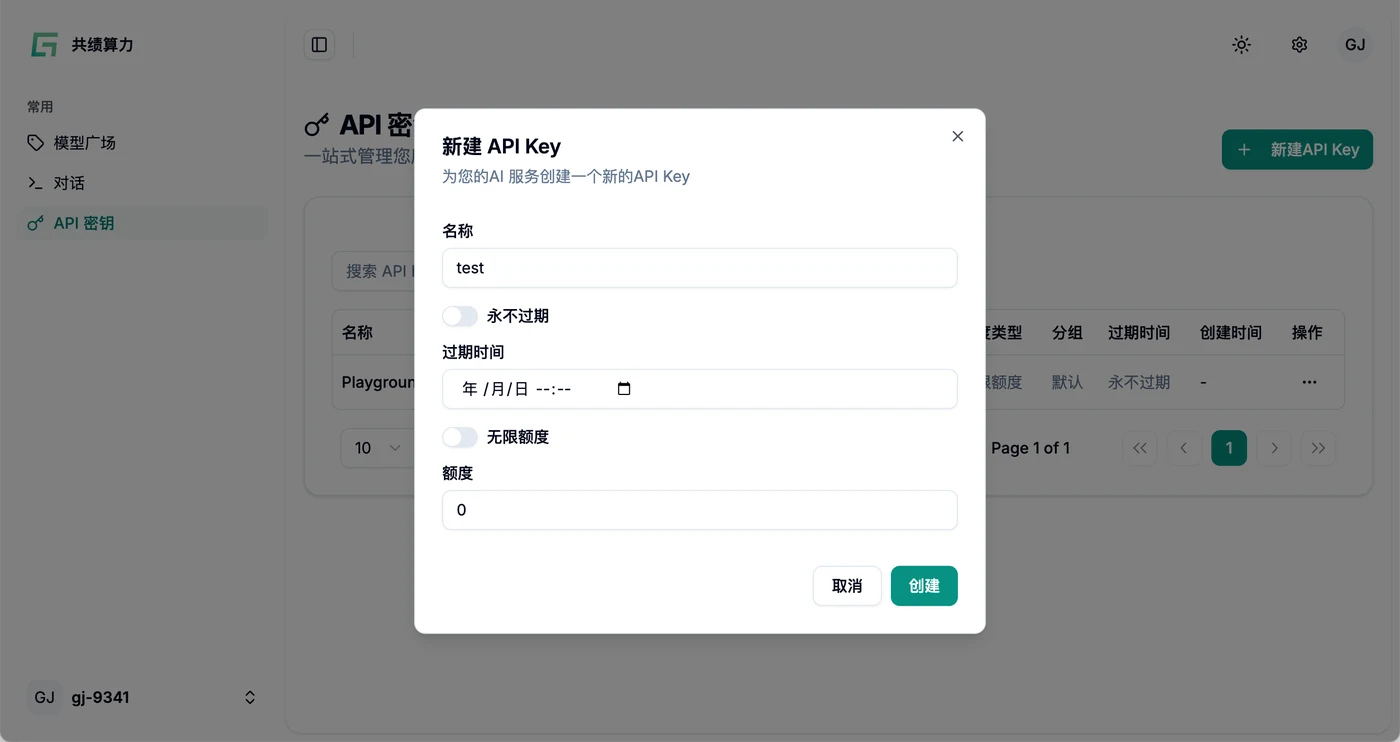Viewport: 1400px width, 742px height.
Task: Open settings via the gear icon
Action: click(x=1299, y=45)
